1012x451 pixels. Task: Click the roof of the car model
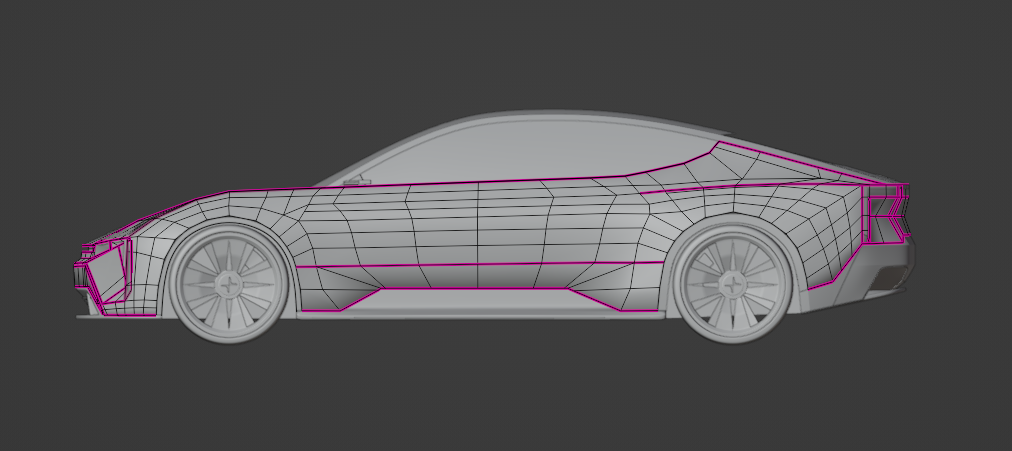[560, 114]
